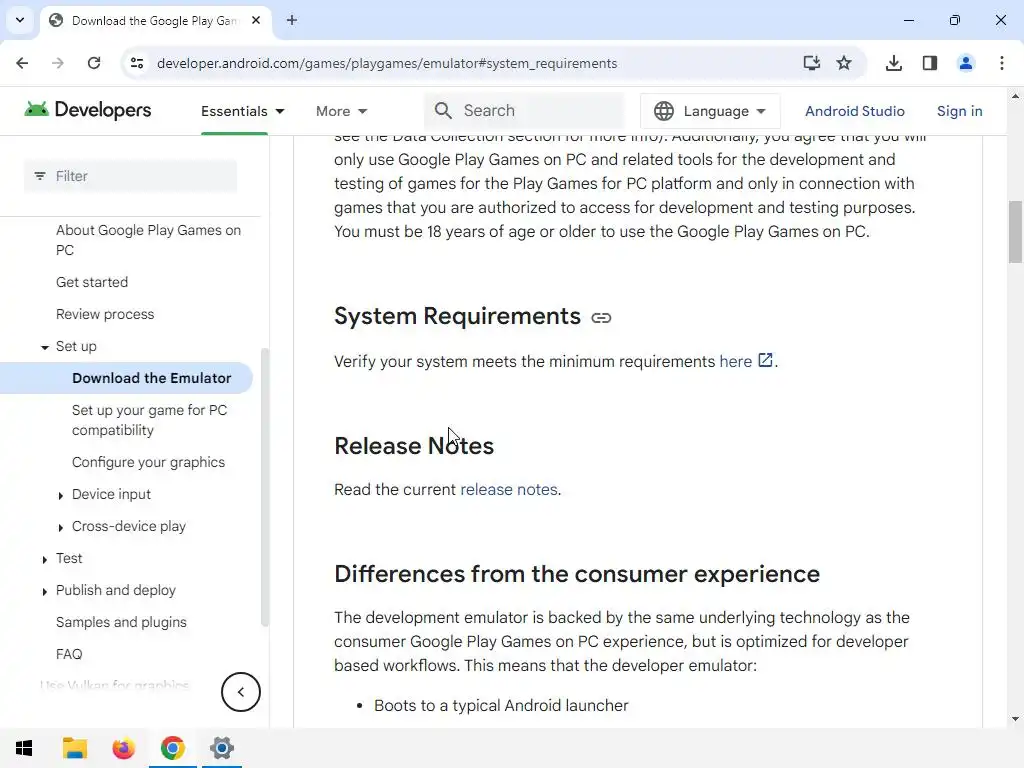Collapse the sidebar with the chevron button
The image size is (1024, 768).
point(240,692)
